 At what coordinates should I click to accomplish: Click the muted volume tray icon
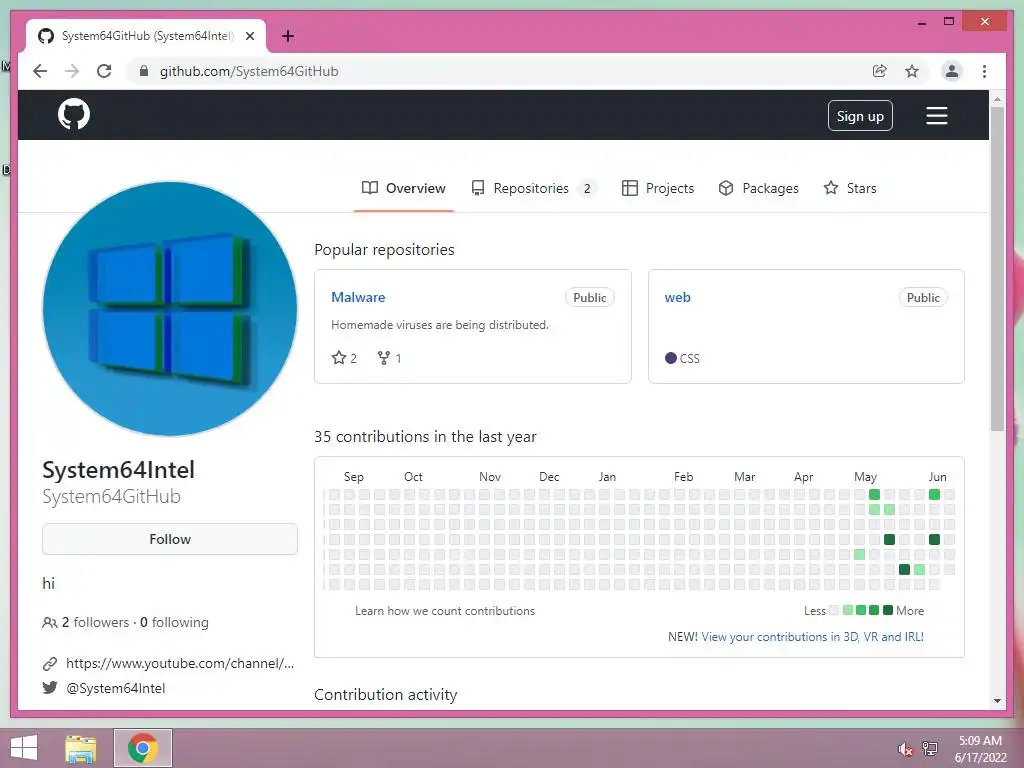tap(905, 749)
